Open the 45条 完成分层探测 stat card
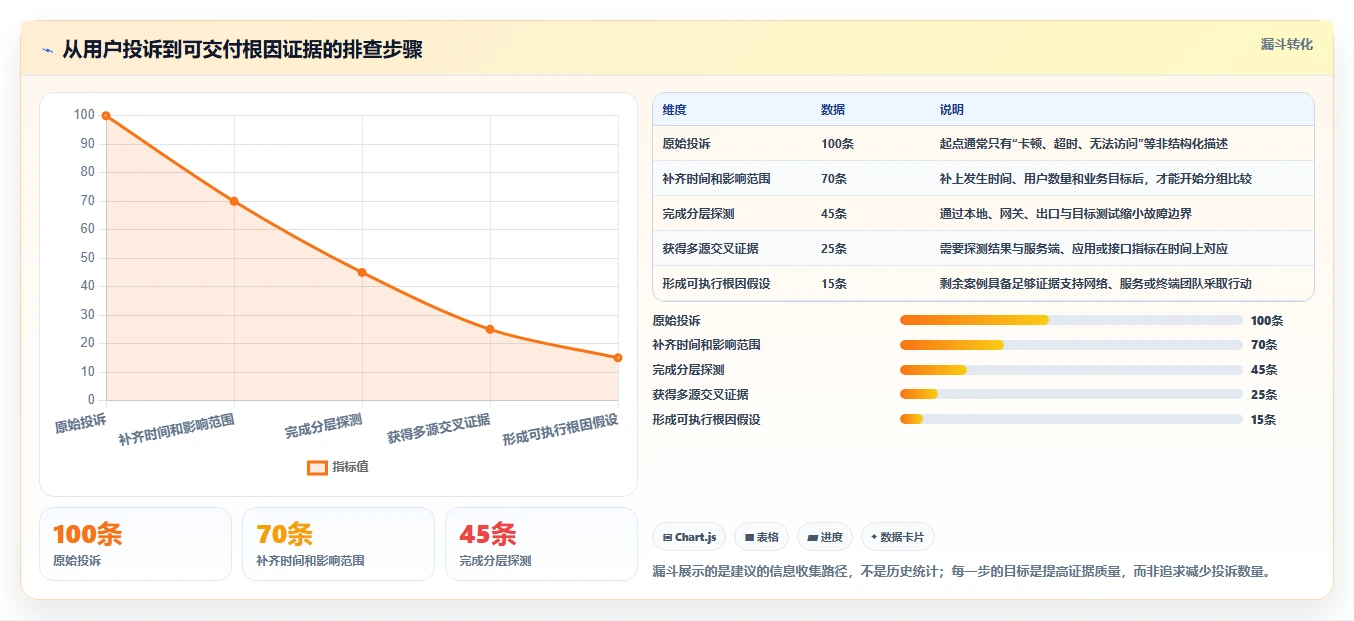The width and height of the screenshot is (1354, 621). 541,544
